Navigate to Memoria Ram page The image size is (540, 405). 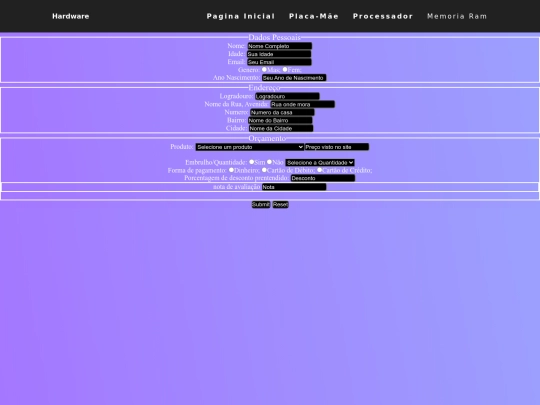click(457, 16)
